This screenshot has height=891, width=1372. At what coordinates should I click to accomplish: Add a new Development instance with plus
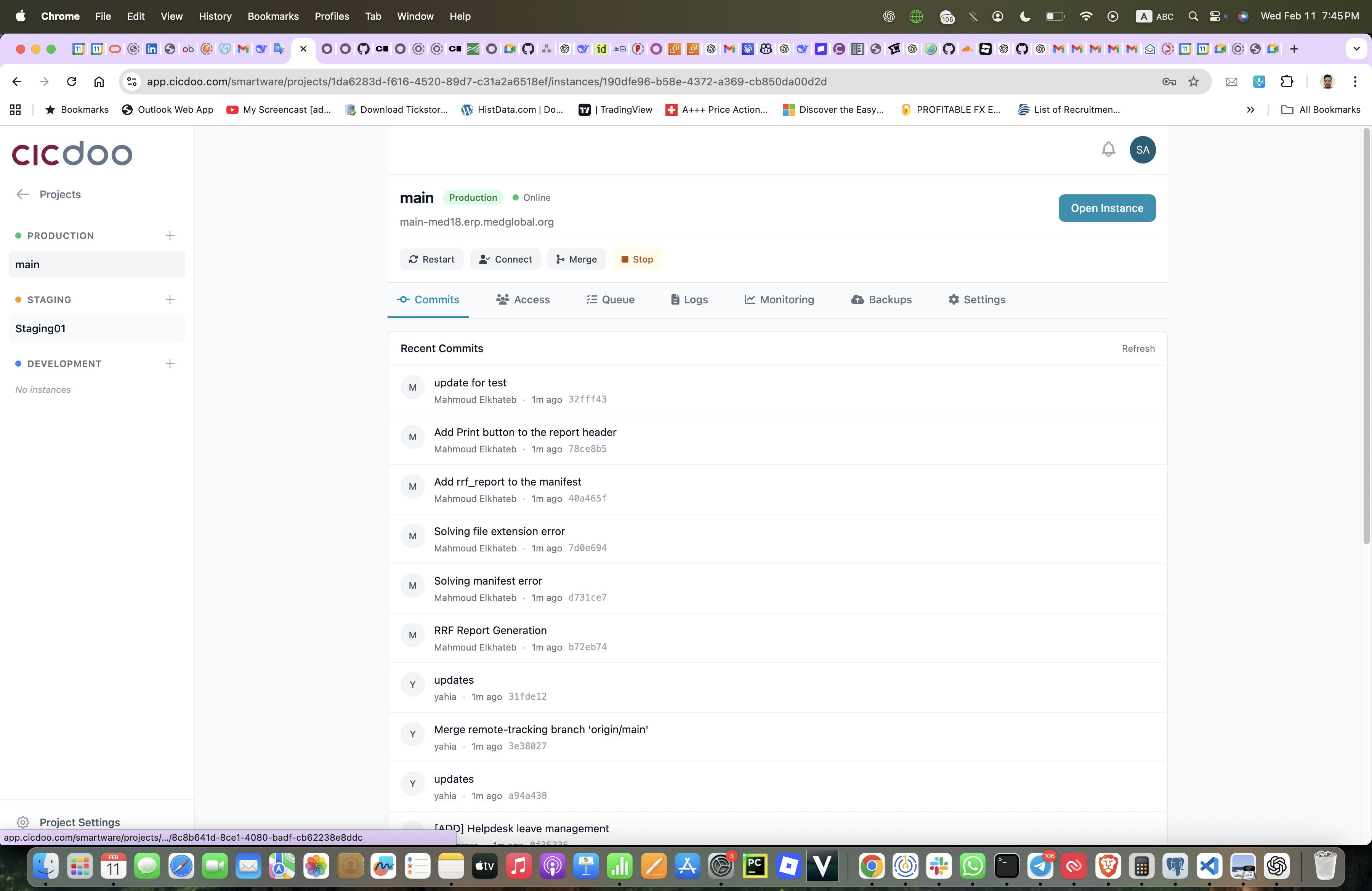[170, 364]
